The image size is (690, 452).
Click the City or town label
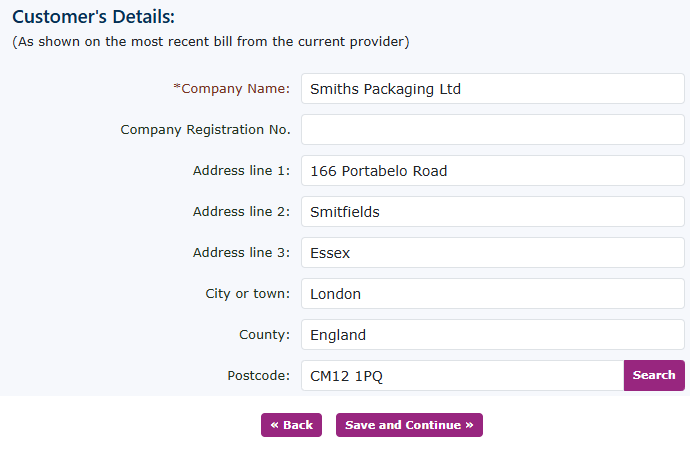247,293
